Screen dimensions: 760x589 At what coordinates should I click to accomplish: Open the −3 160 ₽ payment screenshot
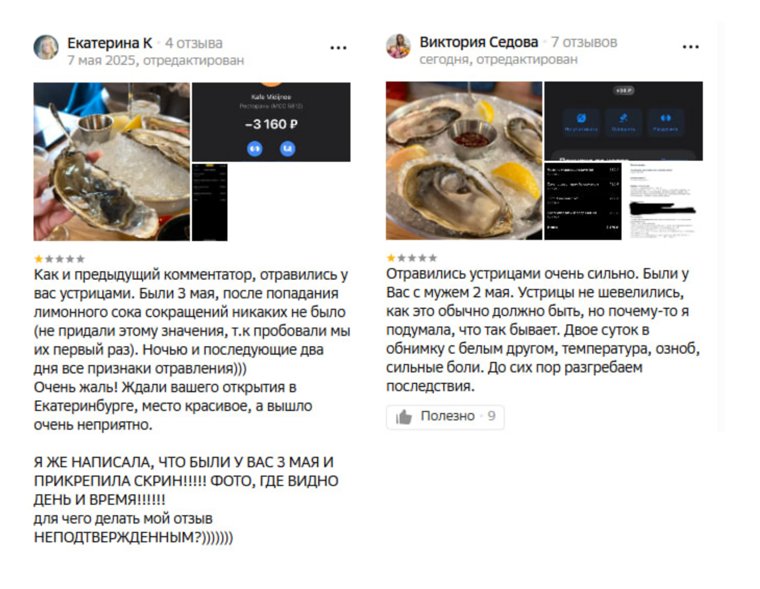[271, 122]
